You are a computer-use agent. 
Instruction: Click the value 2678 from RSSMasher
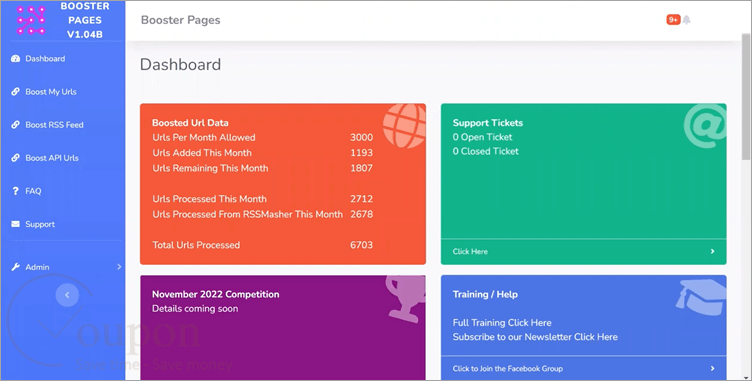[x=362, y=214]
